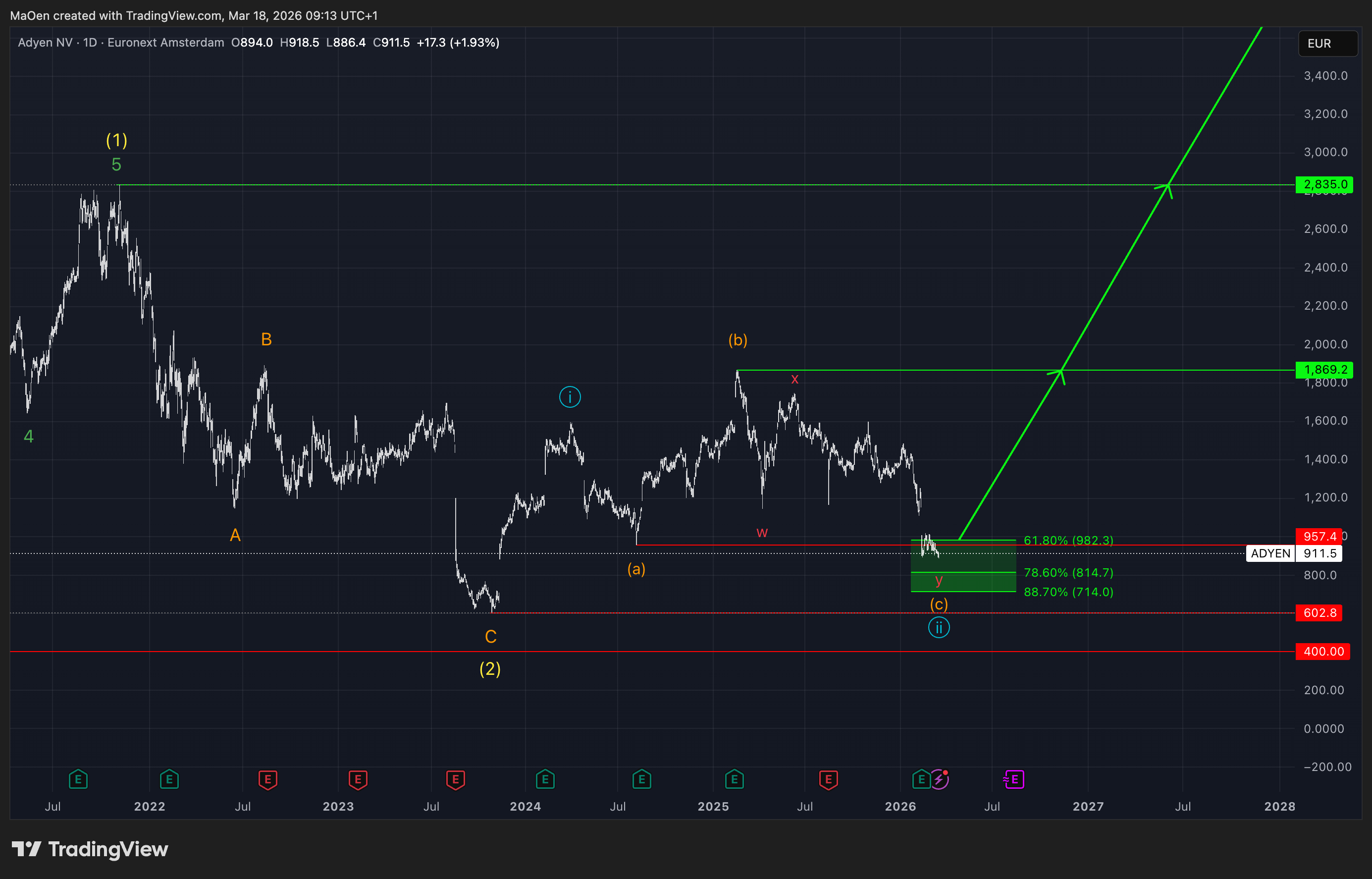
Task: Click the red 400.00 price label
Action: (1322, 651)
